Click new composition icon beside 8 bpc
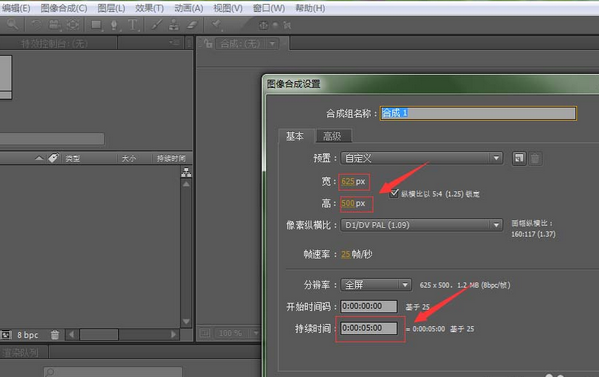The width and height of the screenshot is (599, 377). coord(6,335)
